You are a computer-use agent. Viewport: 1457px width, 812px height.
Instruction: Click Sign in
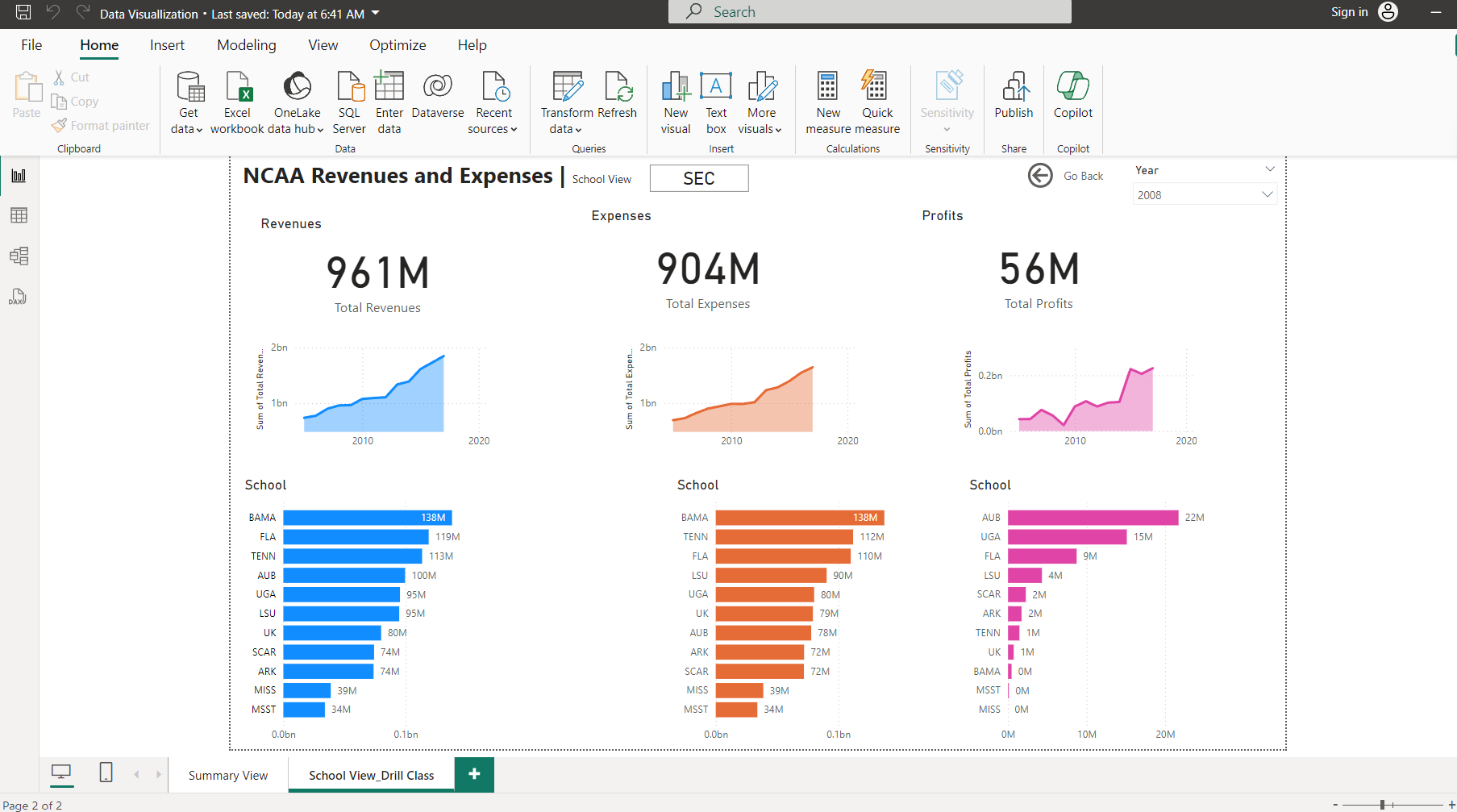click(1350, 12)
